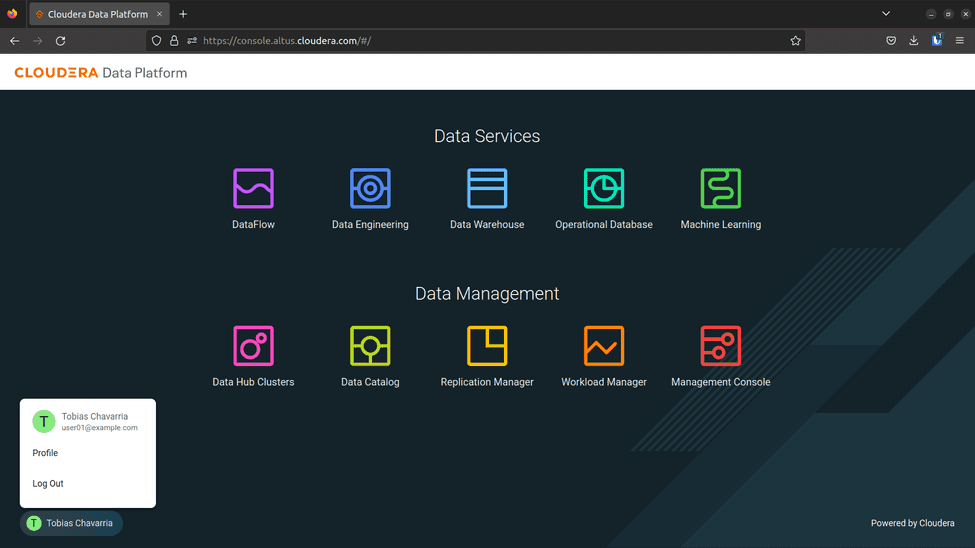Select the Cloudera Data Platform tab
975x548 pixels.
coord(99,14)
